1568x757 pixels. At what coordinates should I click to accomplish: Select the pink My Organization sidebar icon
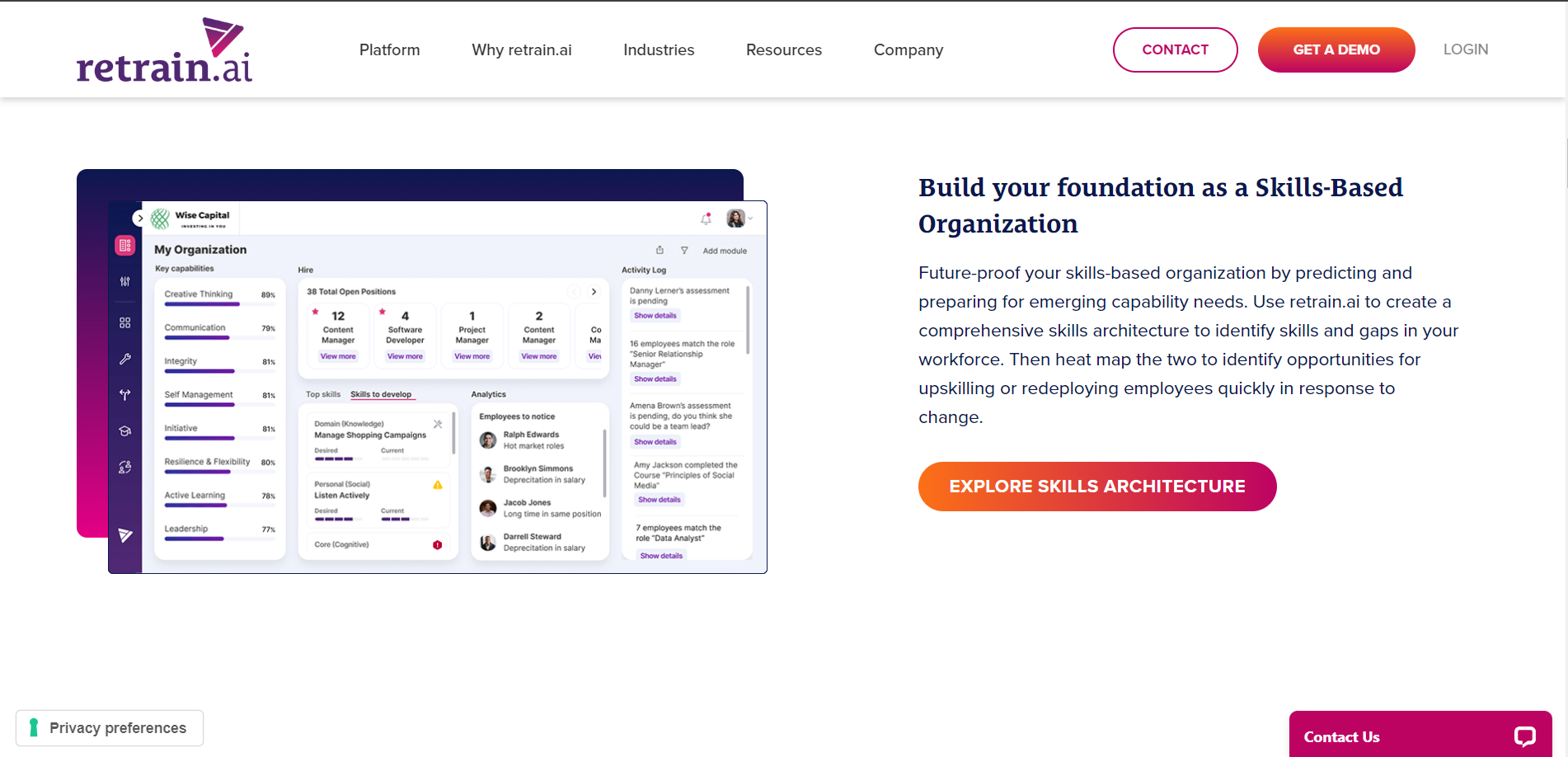[124, 245]
